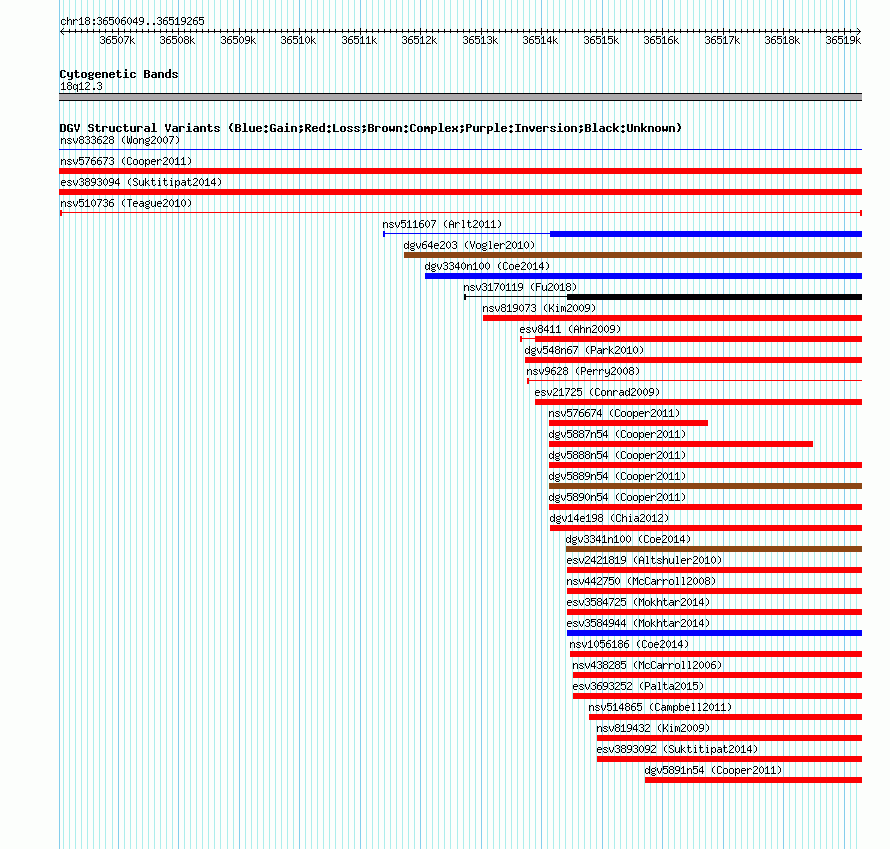The image size is (890, 849).
Task: Select the dgv3340n100 (Coe2014) label
Action: click(488, 266)
